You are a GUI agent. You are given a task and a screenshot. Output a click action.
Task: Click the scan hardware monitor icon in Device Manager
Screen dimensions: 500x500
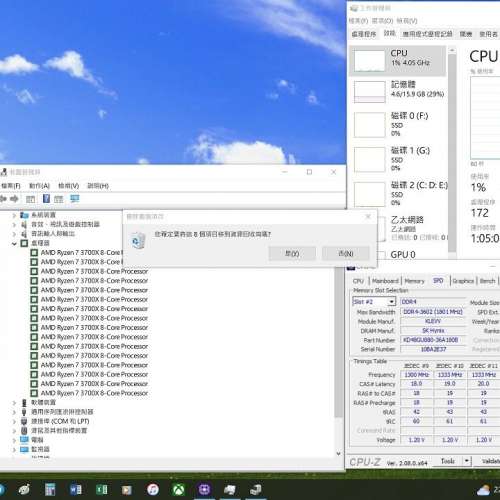[75, 199]
